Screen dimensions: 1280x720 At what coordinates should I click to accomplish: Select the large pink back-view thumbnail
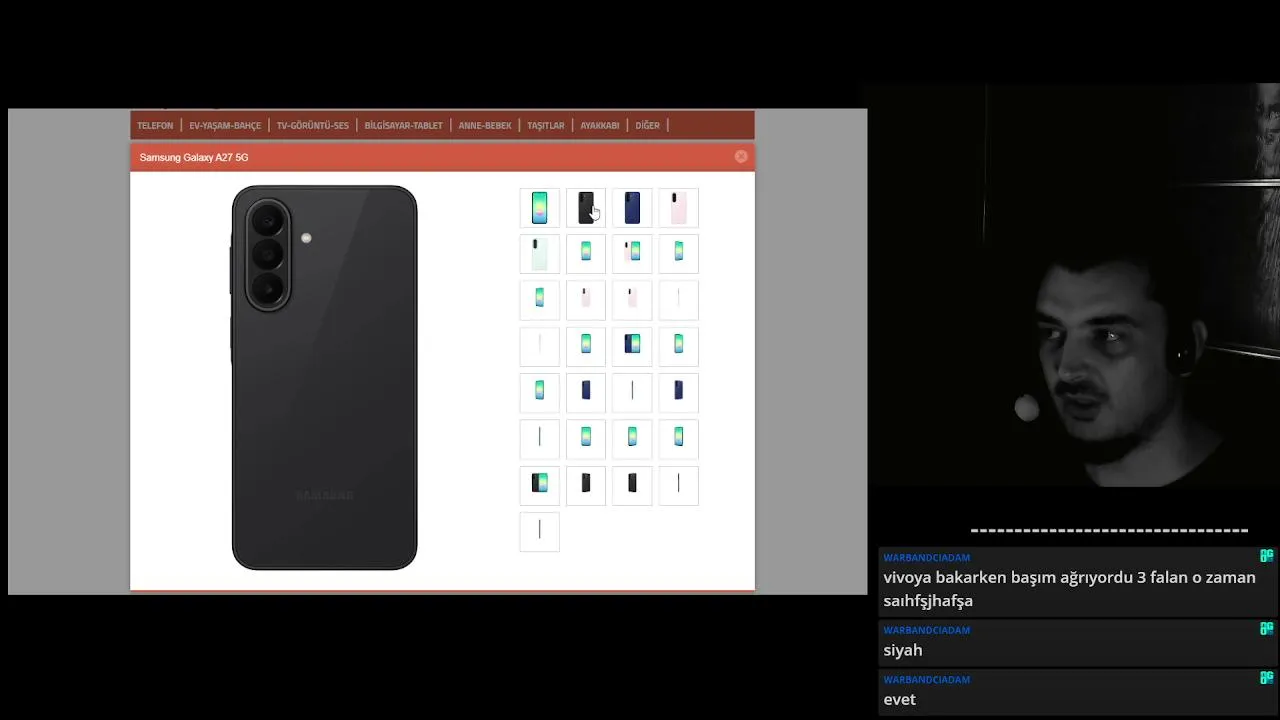tap(678, 208)
